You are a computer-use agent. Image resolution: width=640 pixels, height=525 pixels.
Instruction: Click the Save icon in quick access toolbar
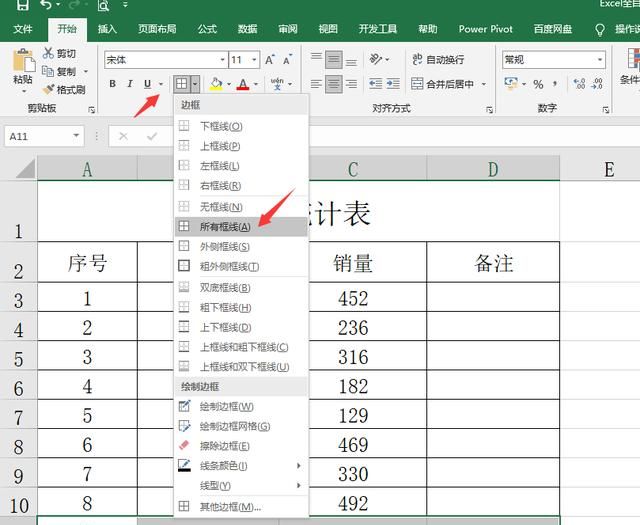click(22, 4)
